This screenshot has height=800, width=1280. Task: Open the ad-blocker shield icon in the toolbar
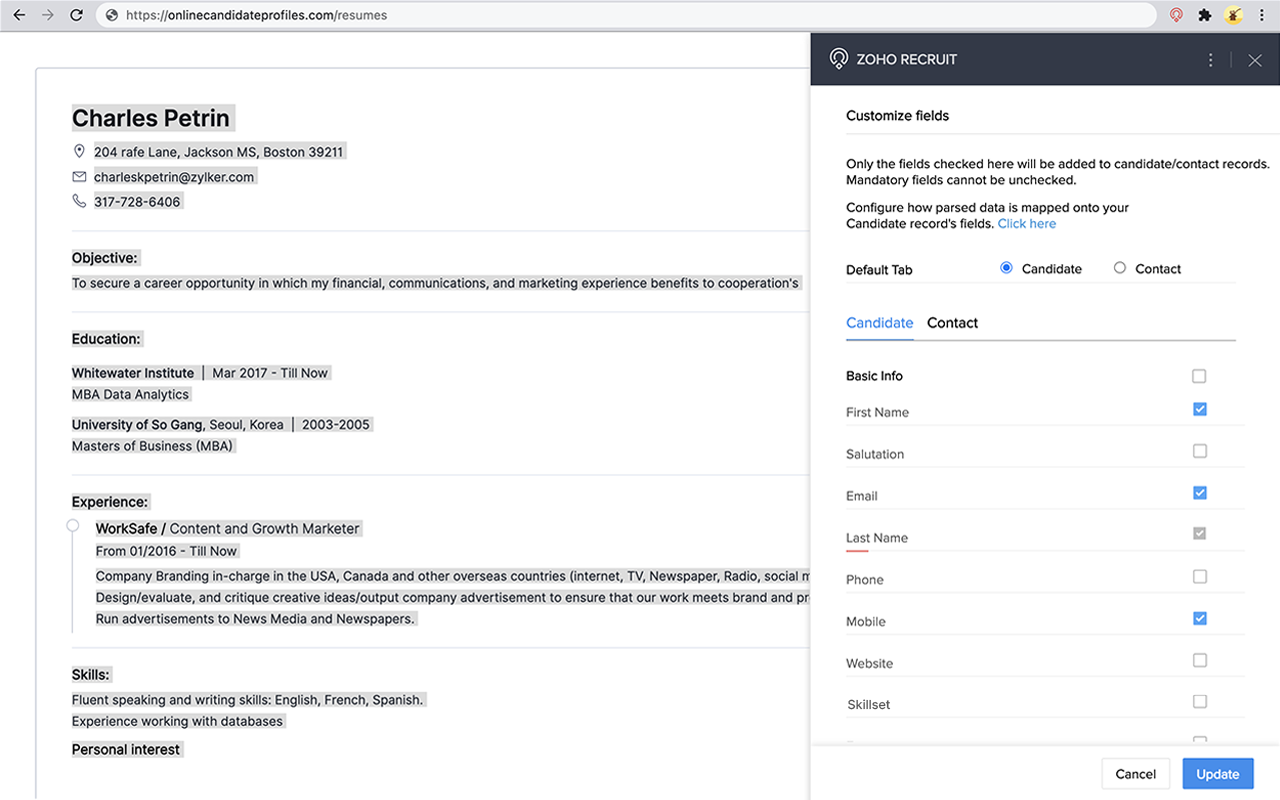tap(1175, 15)
